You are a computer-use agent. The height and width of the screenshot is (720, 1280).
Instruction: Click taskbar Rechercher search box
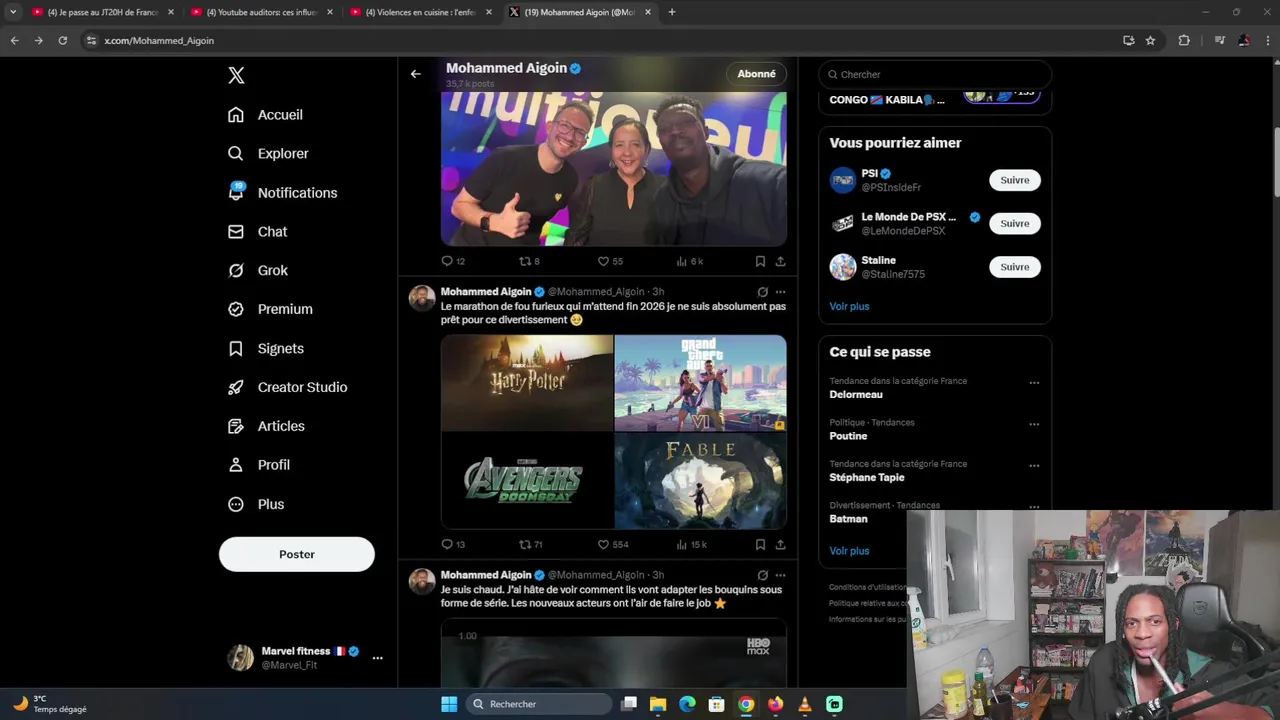540,704
